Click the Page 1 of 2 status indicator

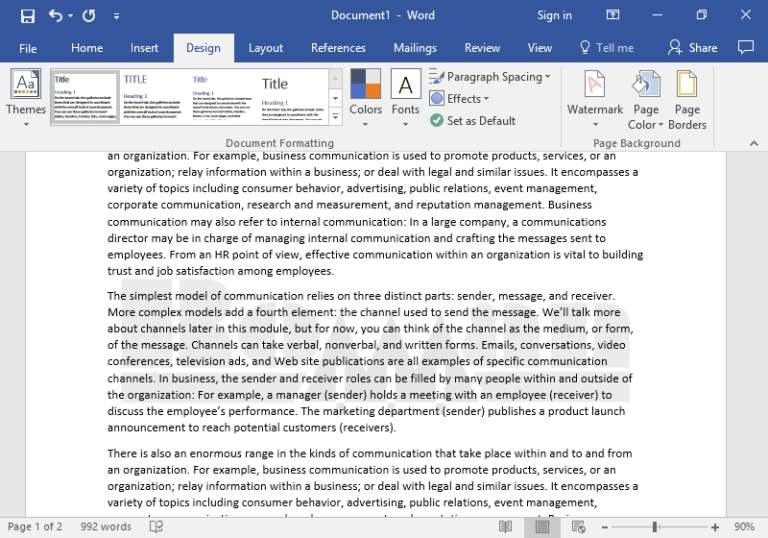click(35, 527)
